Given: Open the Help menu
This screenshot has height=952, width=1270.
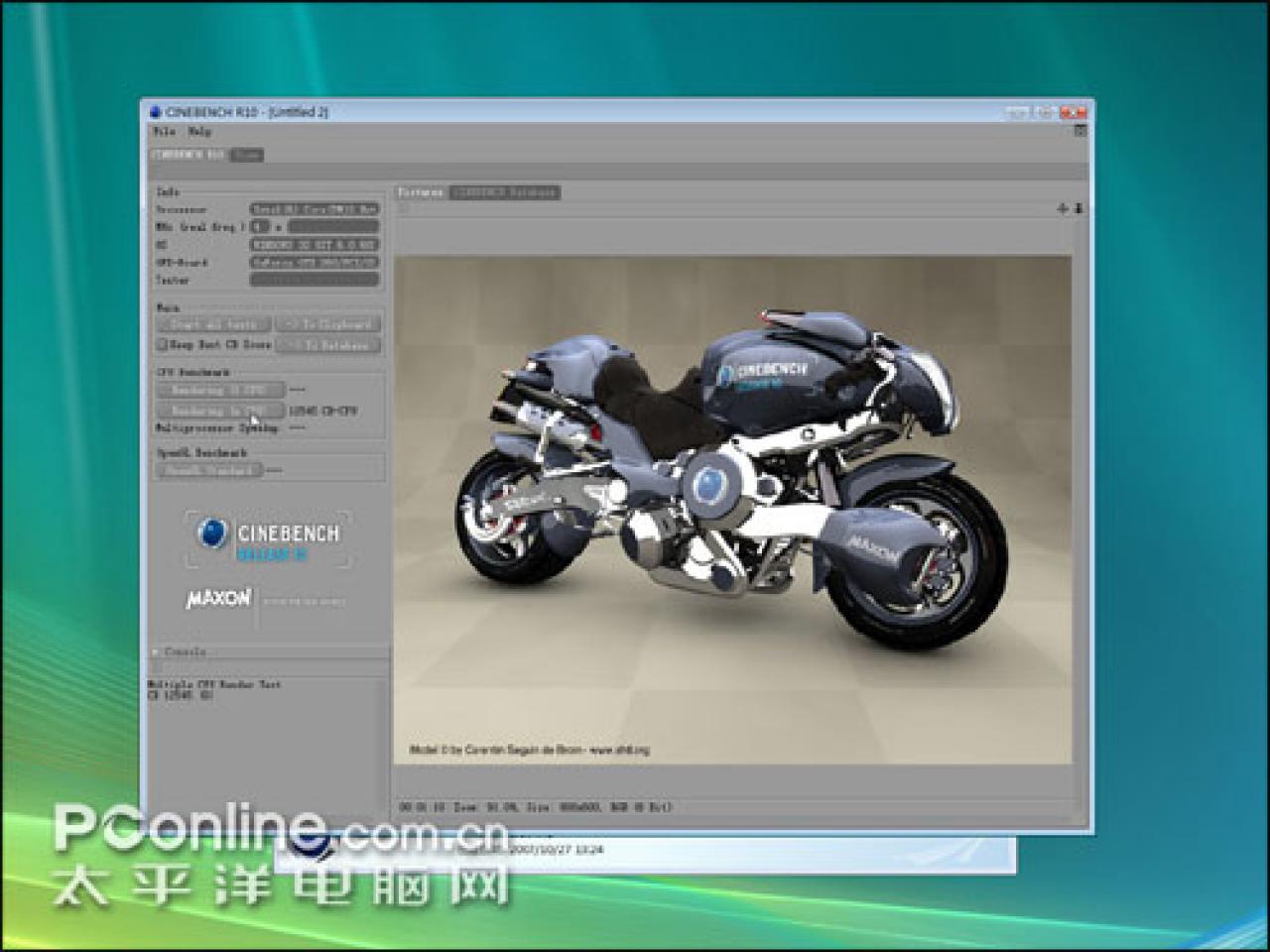Looking at the screenshot, I should 199,131.
